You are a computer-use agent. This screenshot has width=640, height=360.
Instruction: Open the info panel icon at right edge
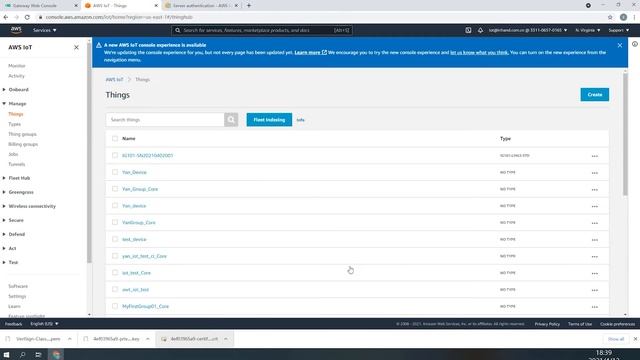[635, 44]
